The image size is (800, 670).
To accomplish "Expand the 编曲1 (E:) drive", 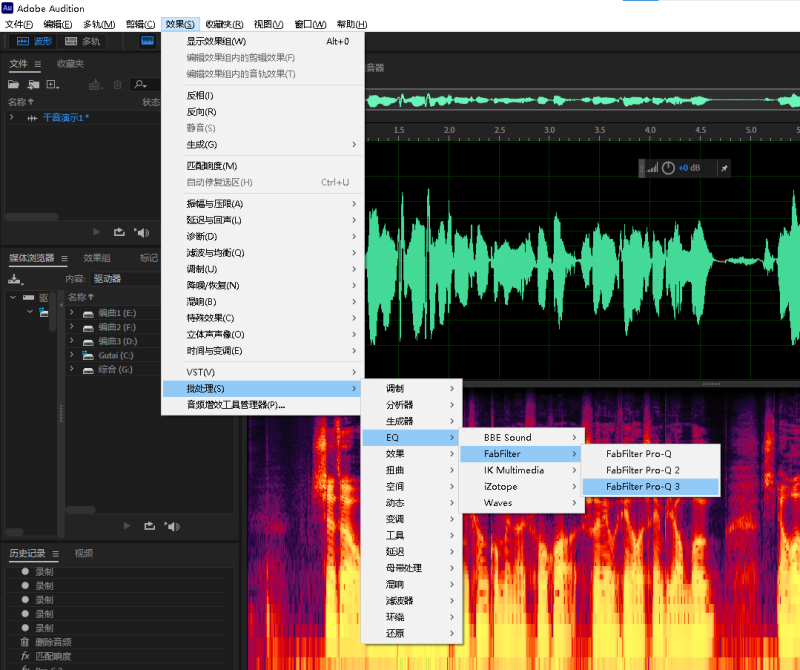I will [72, 313].
